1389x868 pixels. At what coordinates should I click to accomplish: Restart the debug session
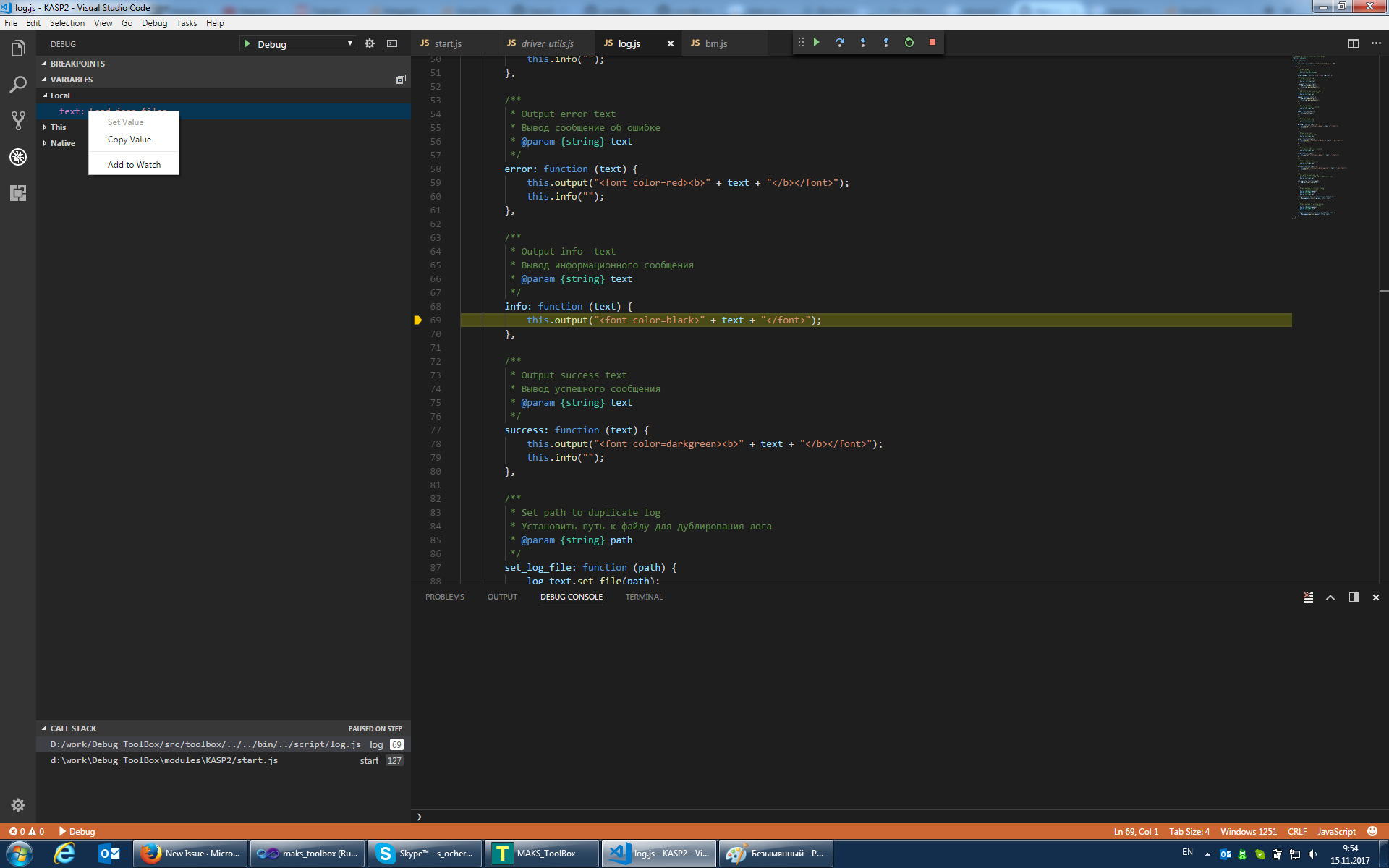click(909, 43)
